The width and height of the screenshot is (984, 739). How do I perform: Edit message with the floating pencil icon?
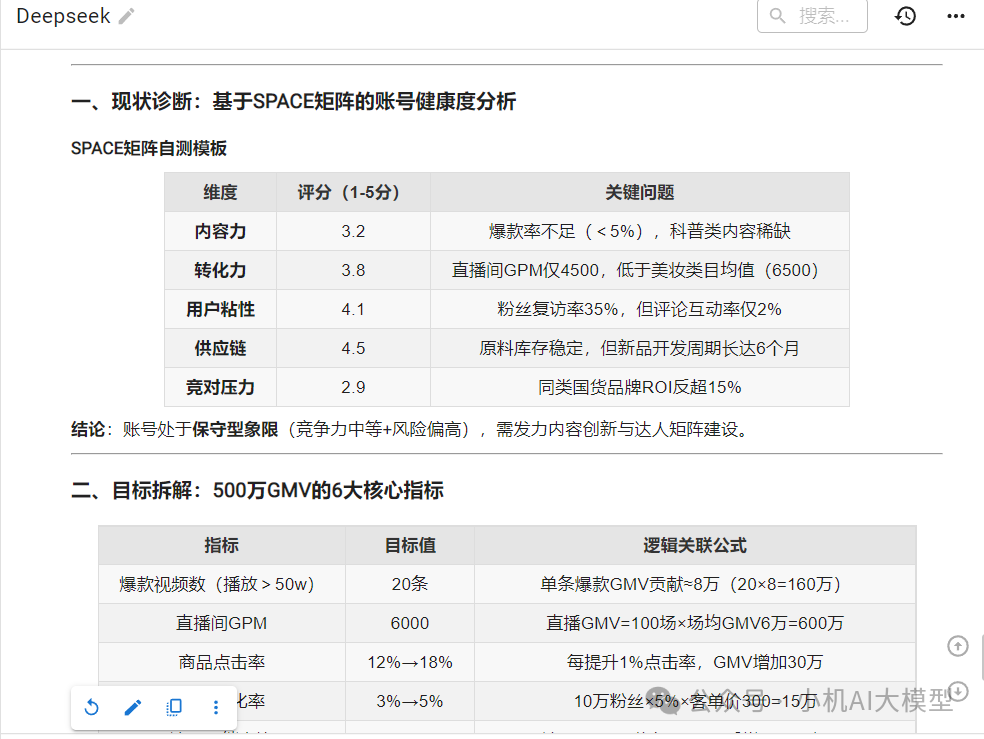click(x=132, y=708)
